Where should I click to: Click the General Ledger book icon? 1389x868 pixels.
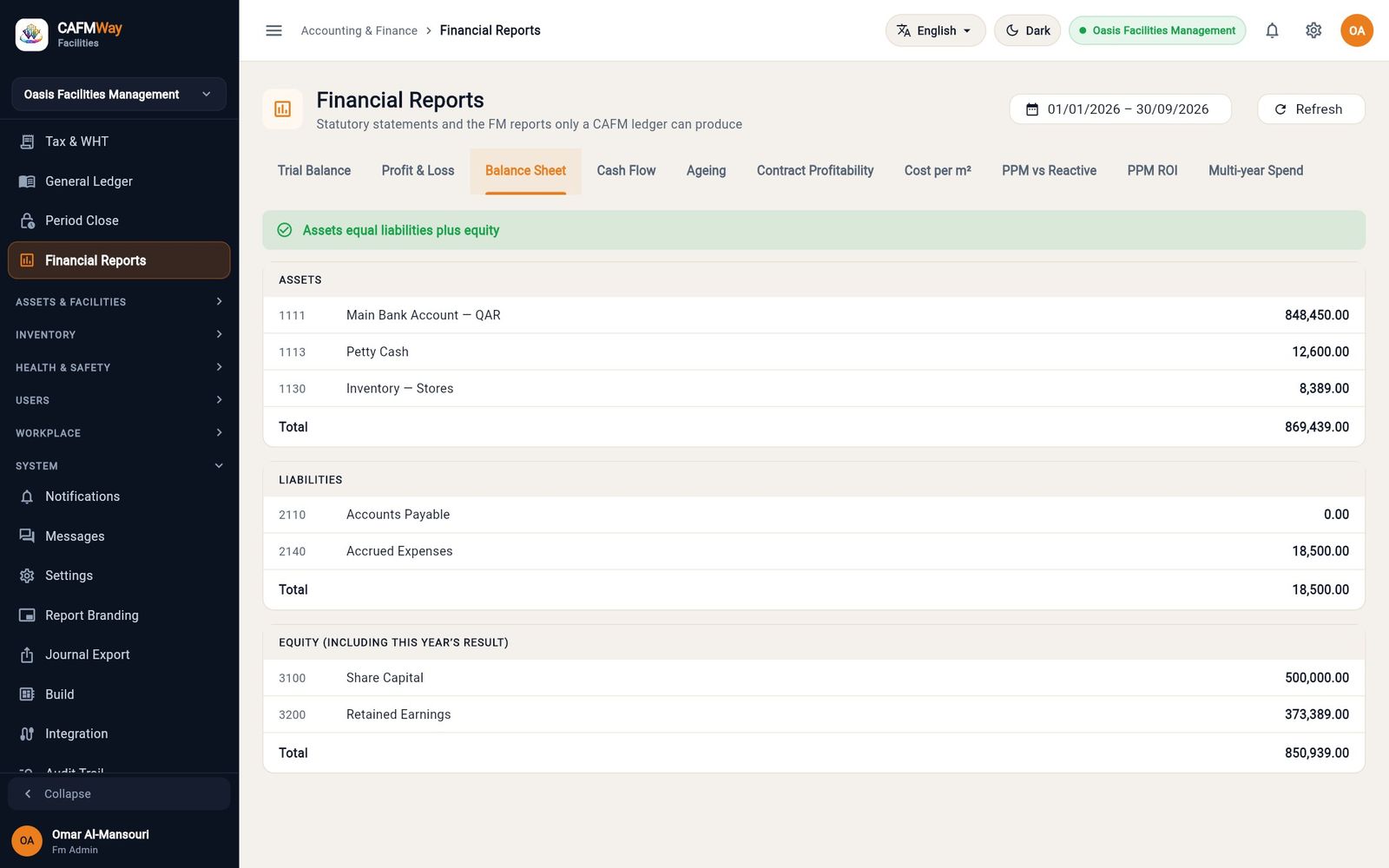(x=27, y=181)
